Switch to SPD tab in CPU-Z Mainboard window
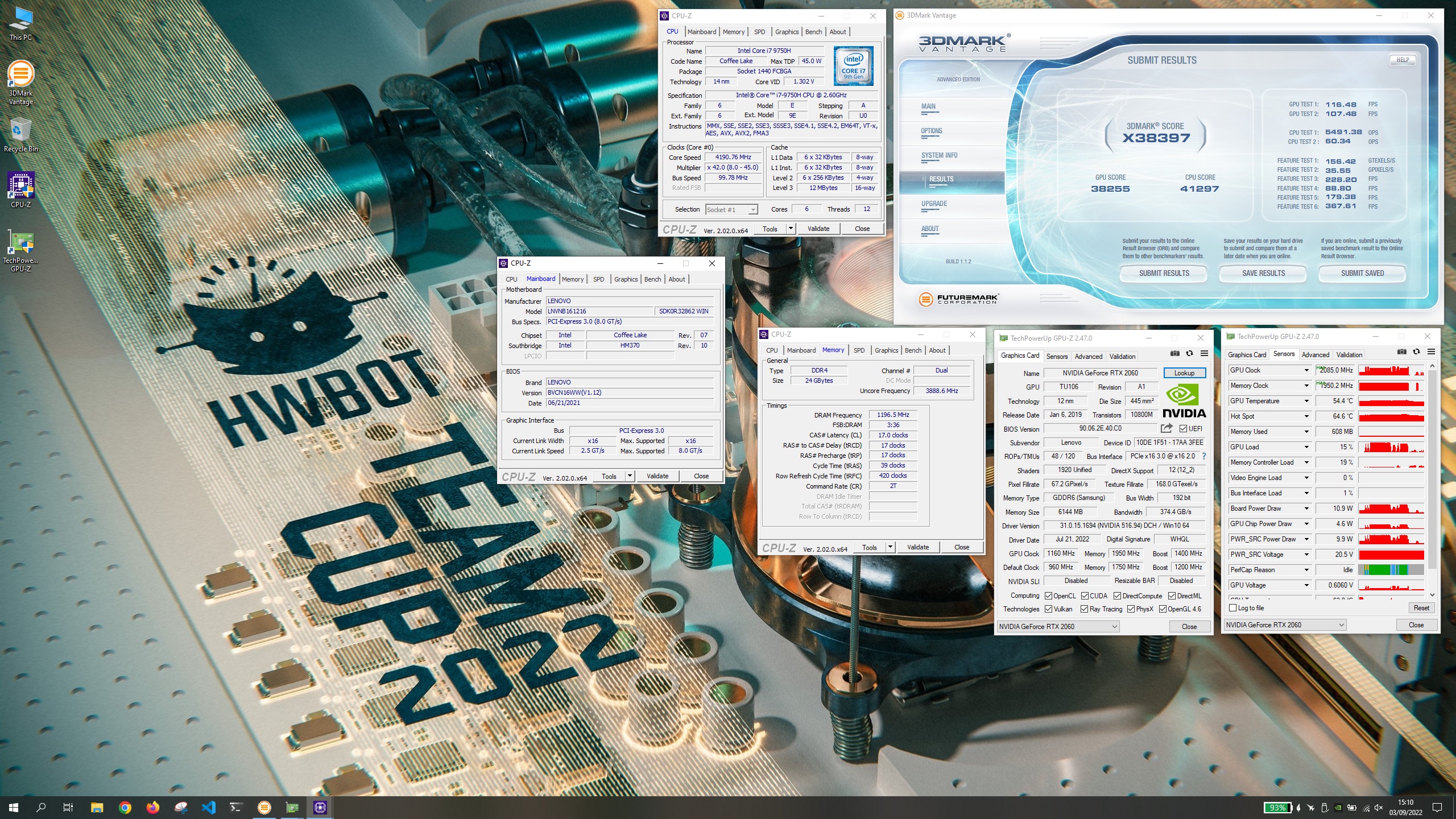Screen dimensions: 1456x819 [x=598, y=279]
